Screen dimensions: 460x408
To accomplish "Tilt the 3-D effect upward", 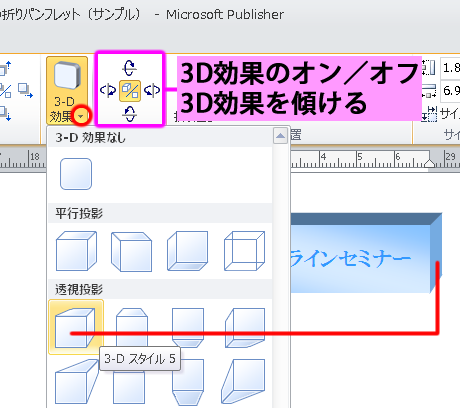I will click(130, 68).
